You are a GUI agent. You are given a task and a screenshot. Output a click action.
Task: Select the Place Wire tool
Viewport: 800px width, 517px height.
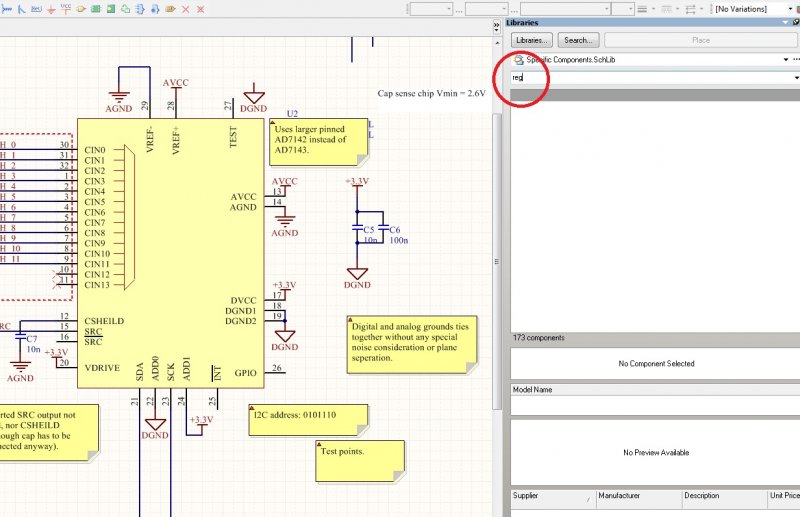tap(5, 8)
